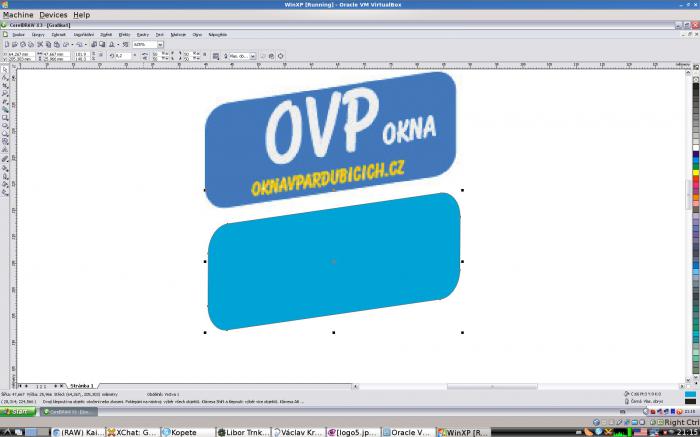Open the outline width dropdown
The width and height of the screenshot is (700, 437).
(253, 56)
